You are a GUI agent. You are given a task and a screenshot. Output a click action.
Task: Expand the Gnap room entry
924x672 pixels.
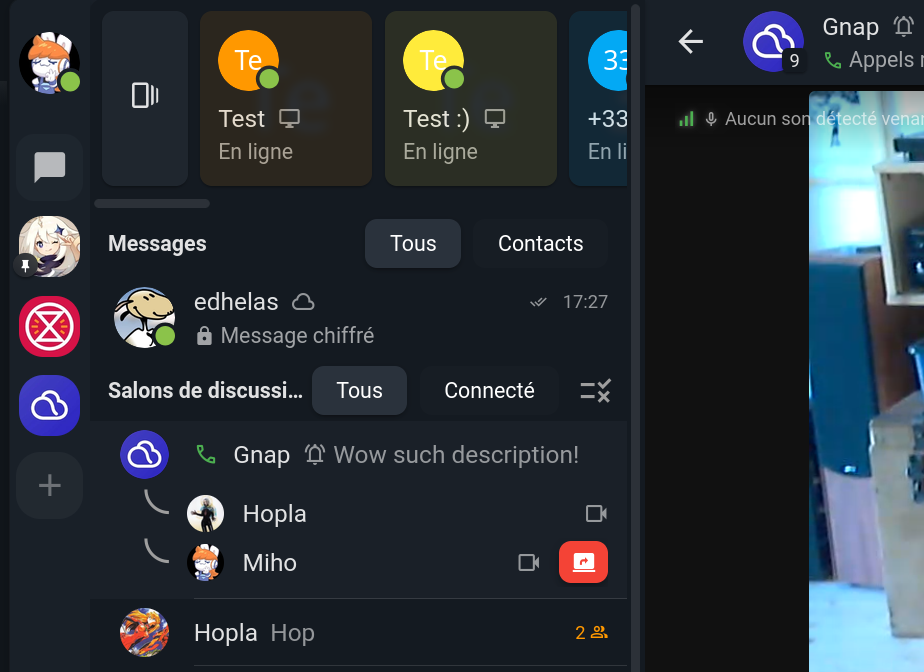pos(358,454)
